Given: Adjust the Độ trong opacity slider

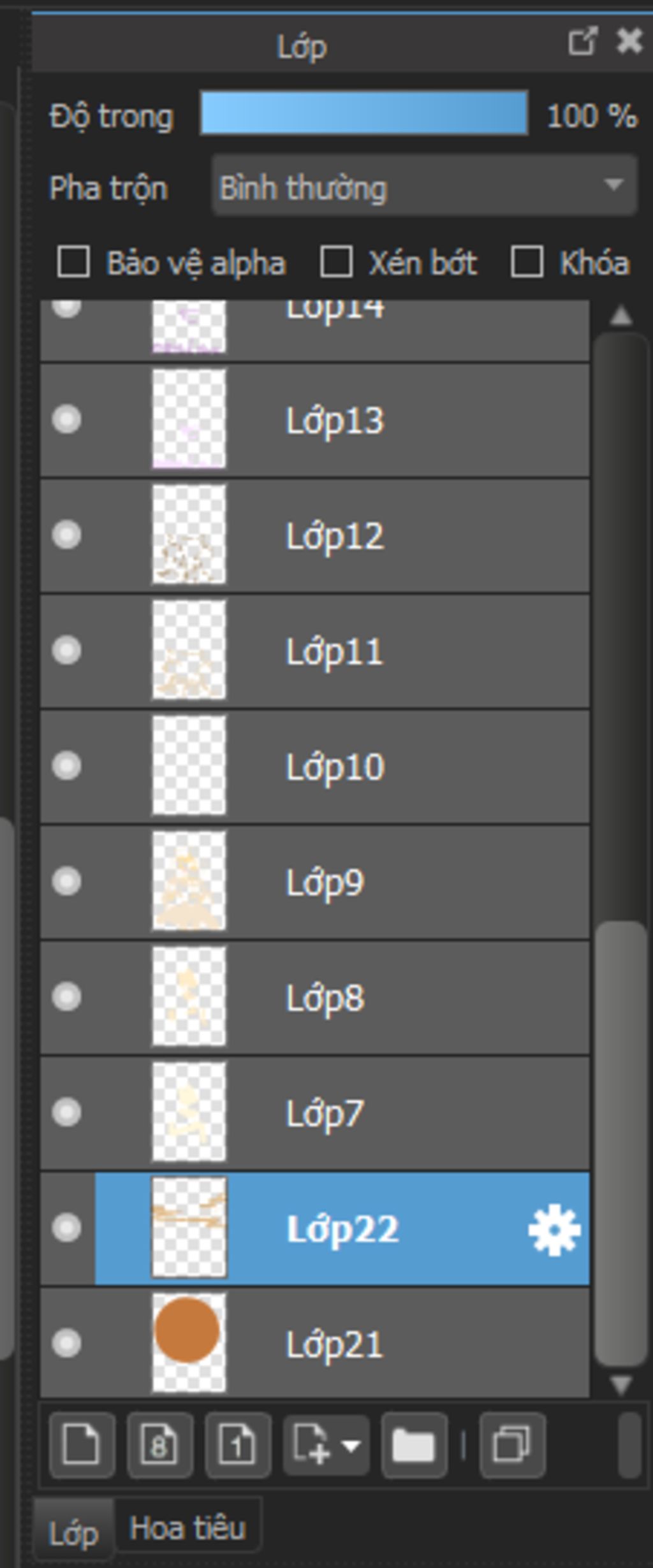Looking at the screenshot, I should (363, 113).
